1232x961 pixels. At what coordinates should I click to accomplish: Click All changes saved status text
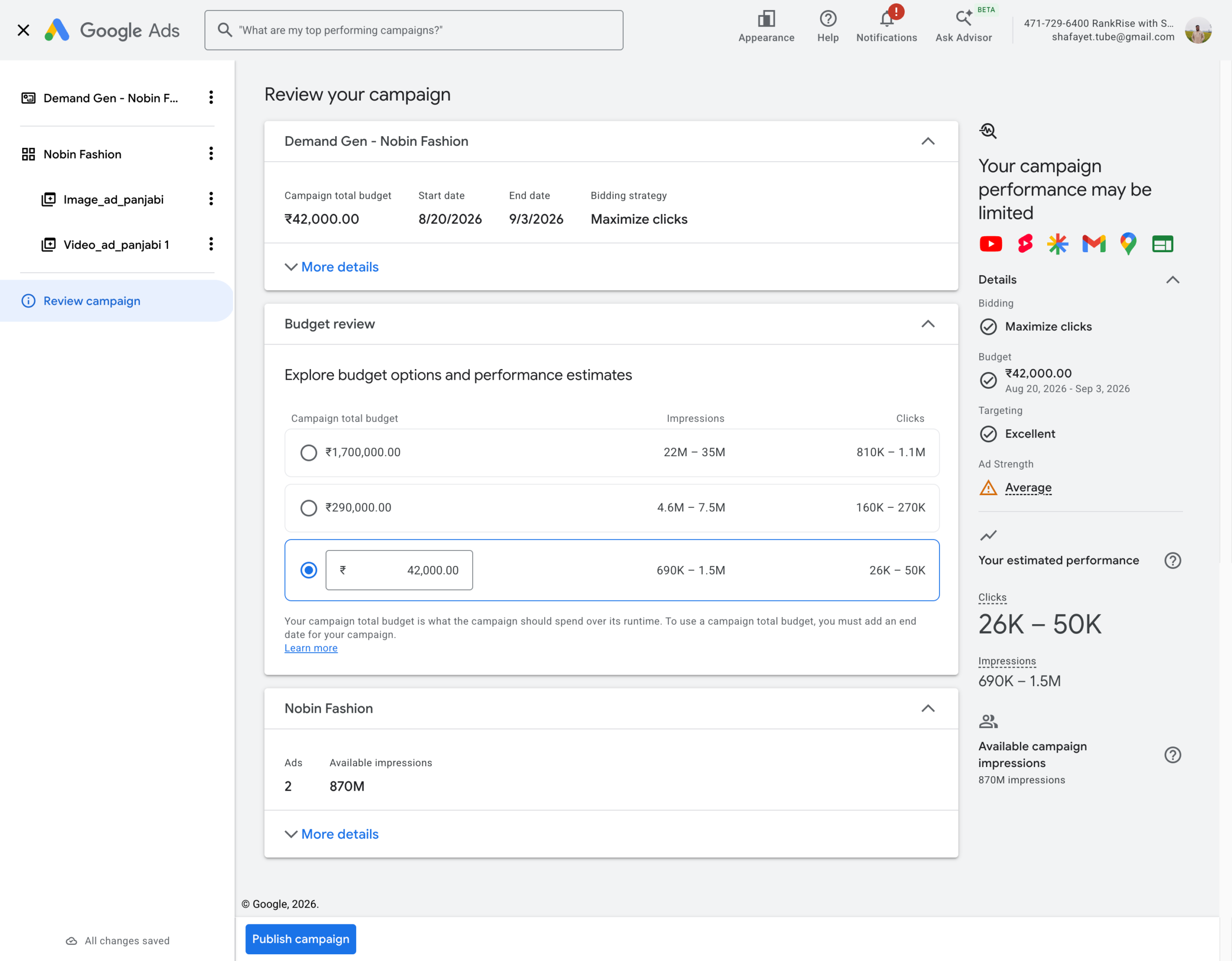(127, 941)
